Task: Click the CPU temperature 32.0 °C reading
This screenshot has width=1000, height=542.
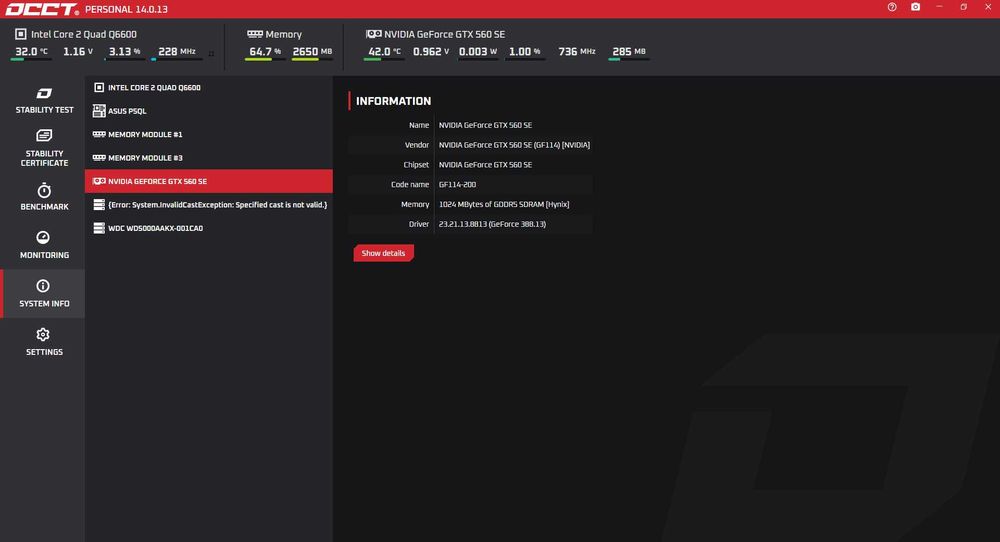Action: [31, 52]
